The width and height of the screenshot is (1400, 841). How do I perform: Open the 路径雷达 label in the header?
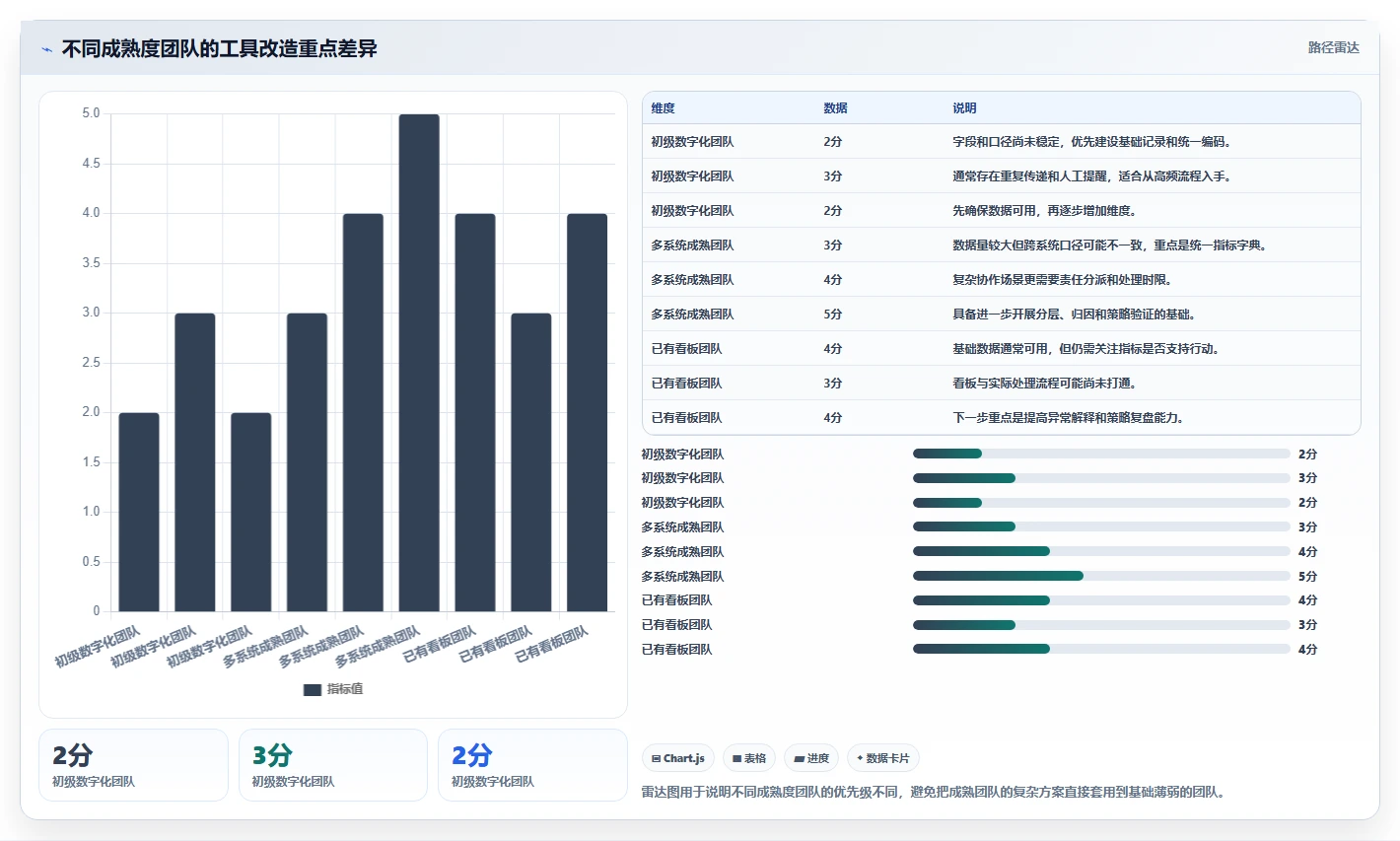point(1333,47)
